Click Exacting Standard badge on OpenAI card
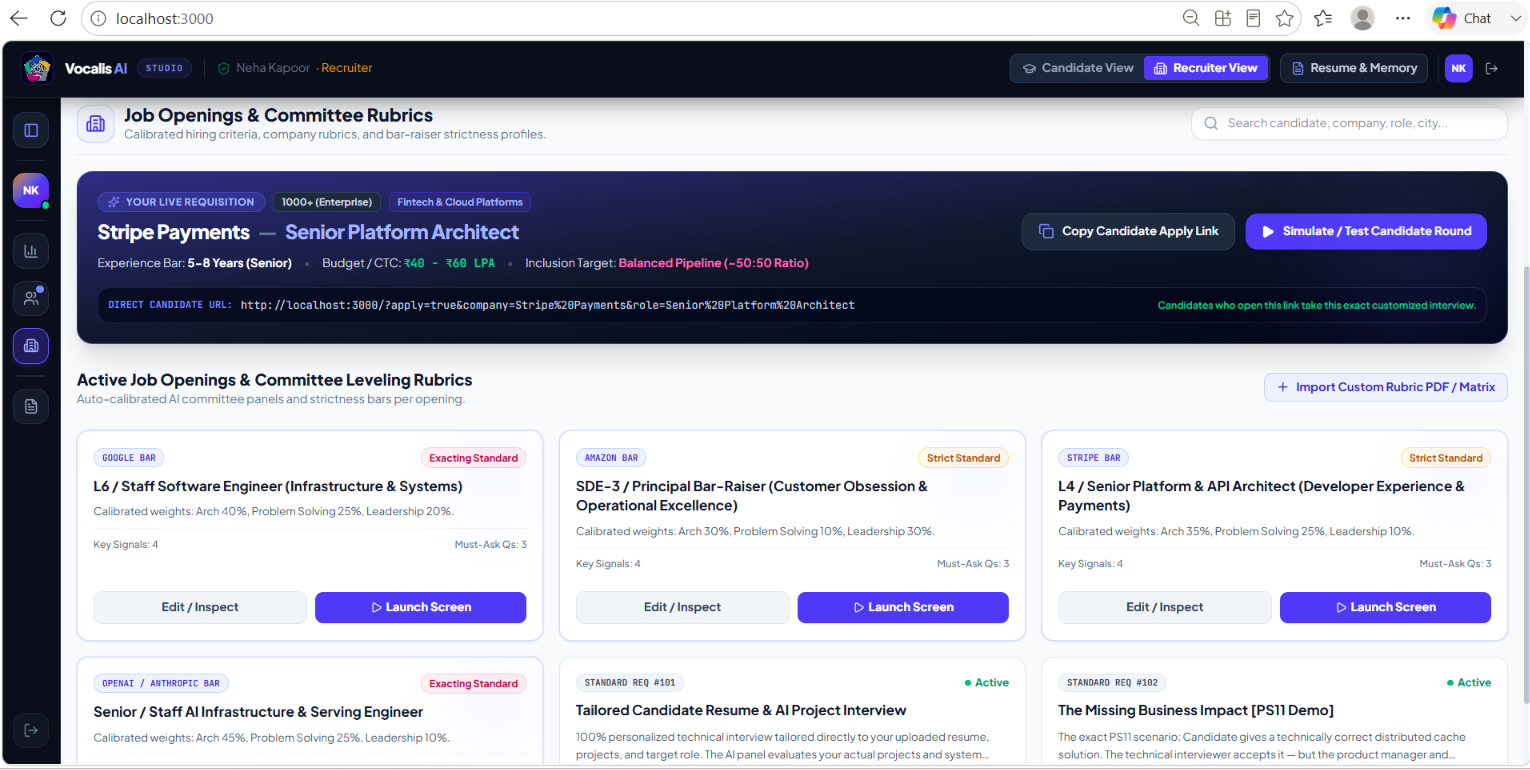This screenshot has width=1530, height=770. [x=474, y=684]
